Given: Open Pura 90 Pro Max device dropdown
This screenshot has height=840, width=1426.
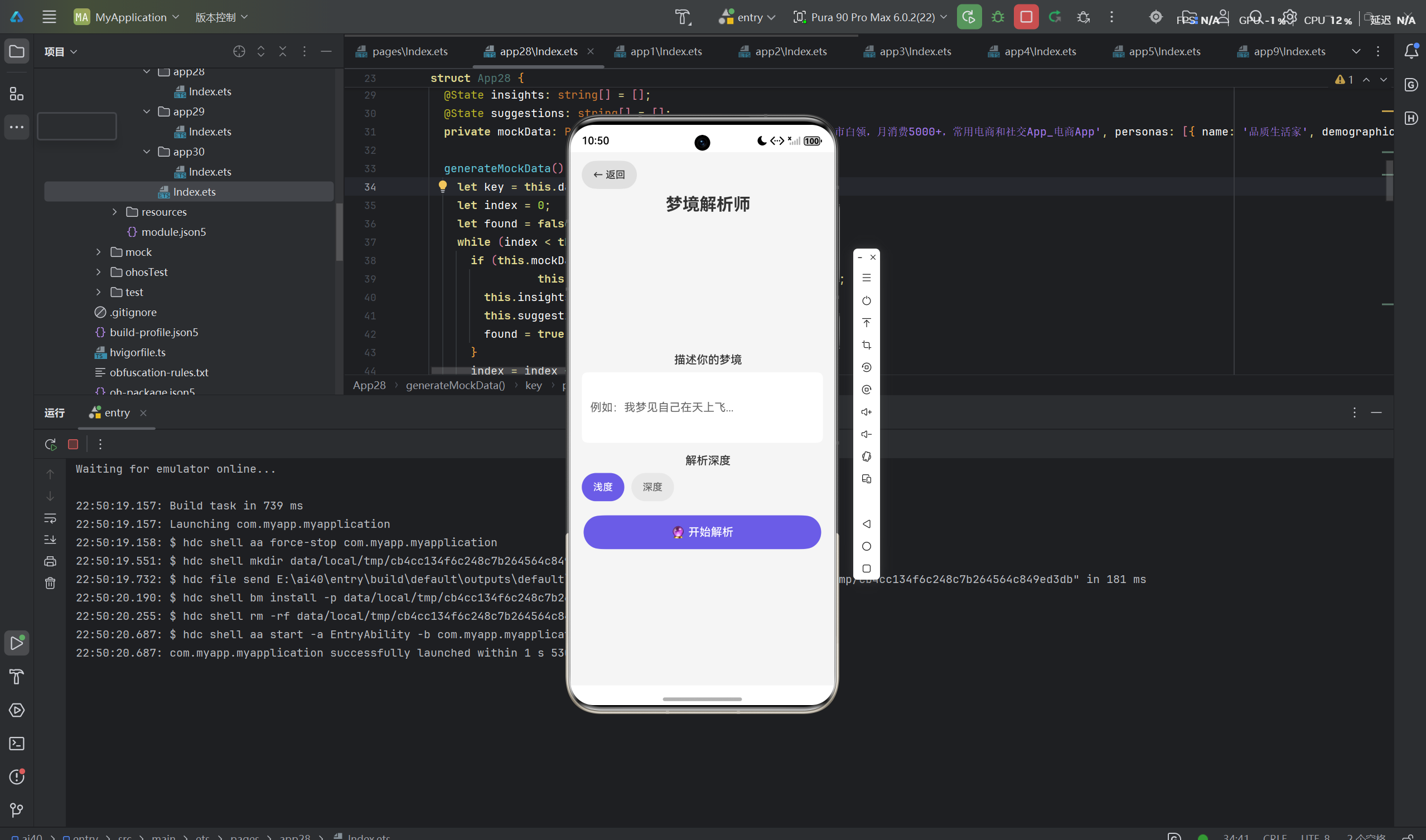Looking at the screenshot, I should pyautogui.click(x=870, y=17).
